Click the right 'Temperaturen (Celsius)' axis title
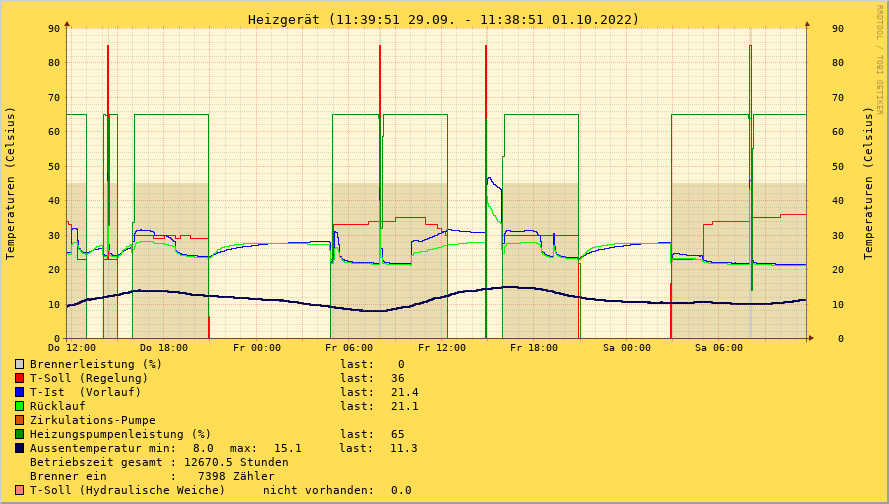 tap(869, 184)
